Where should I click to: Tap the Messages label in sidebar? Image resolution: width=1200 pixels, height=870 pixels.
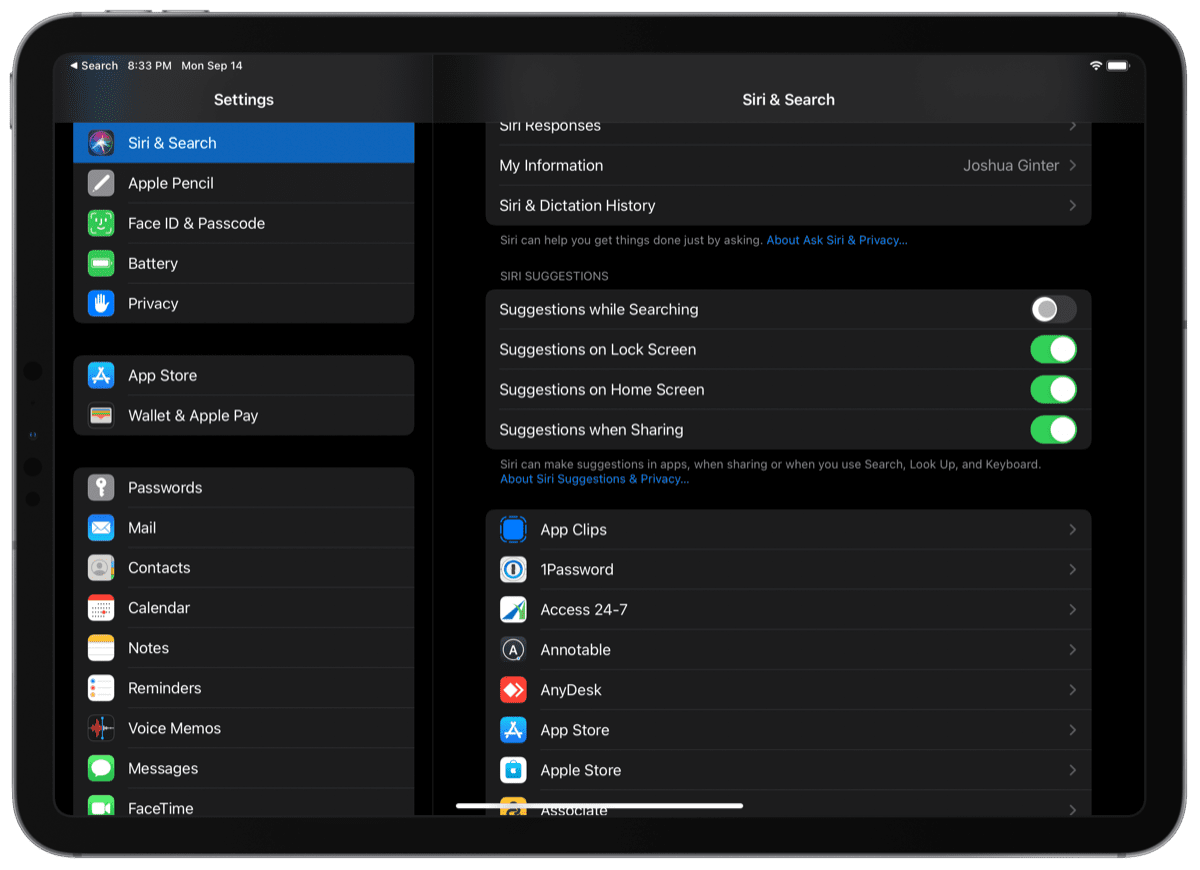click(163, 768)
